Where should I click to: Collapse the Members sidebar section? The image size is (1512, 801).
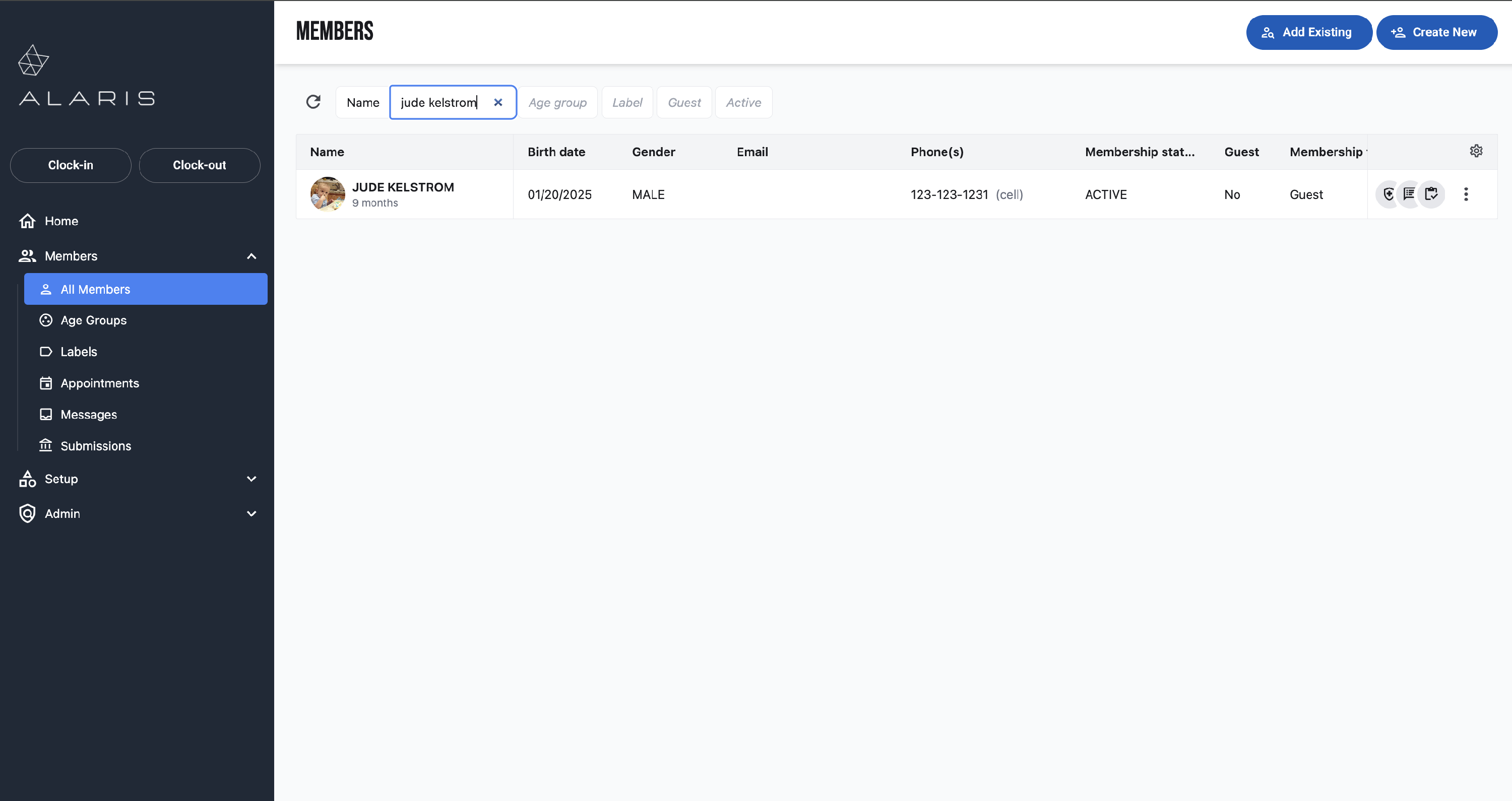tap(251, 256)
